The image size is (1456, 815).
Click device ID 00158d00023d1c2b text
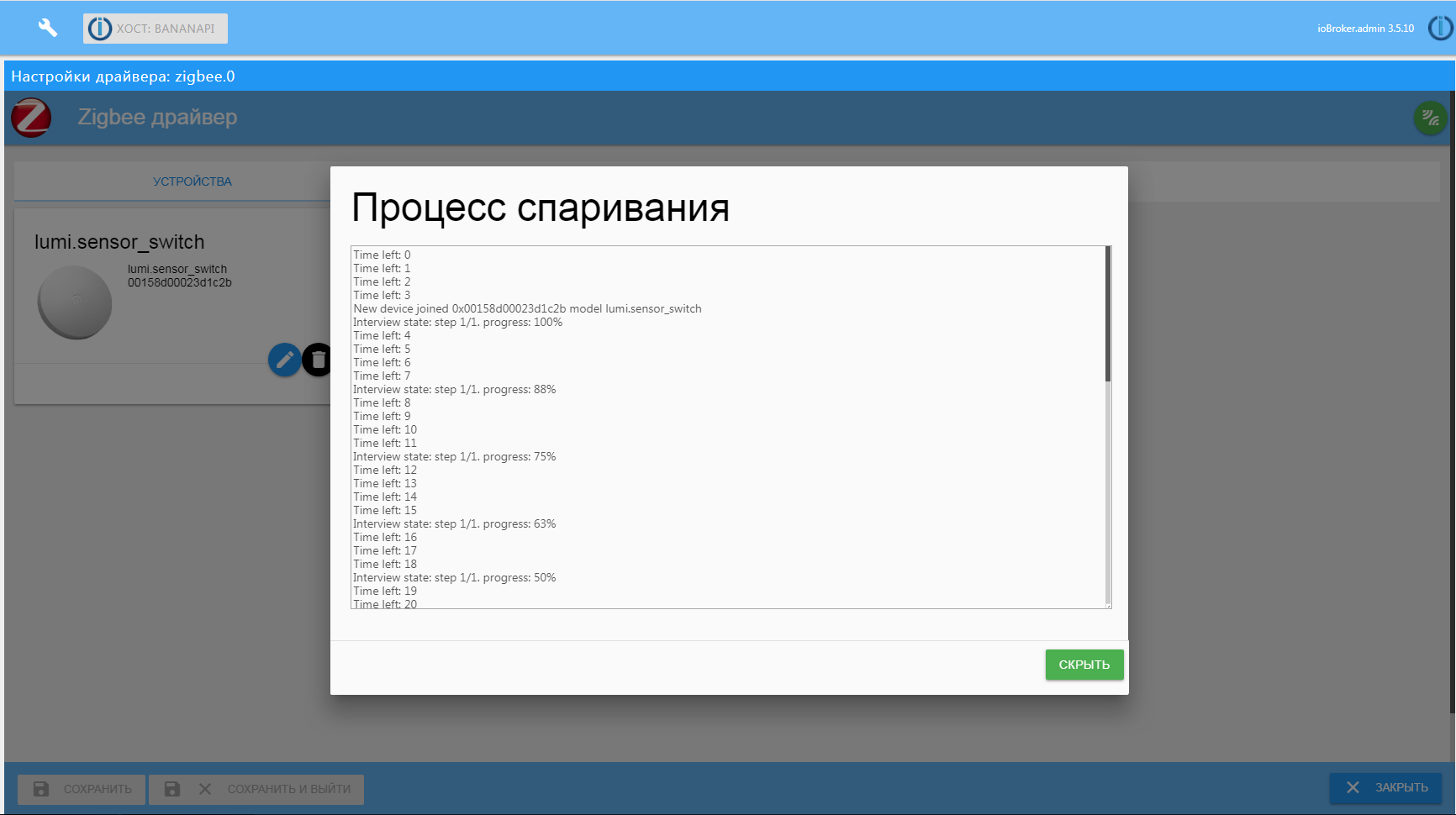[180, 282]
